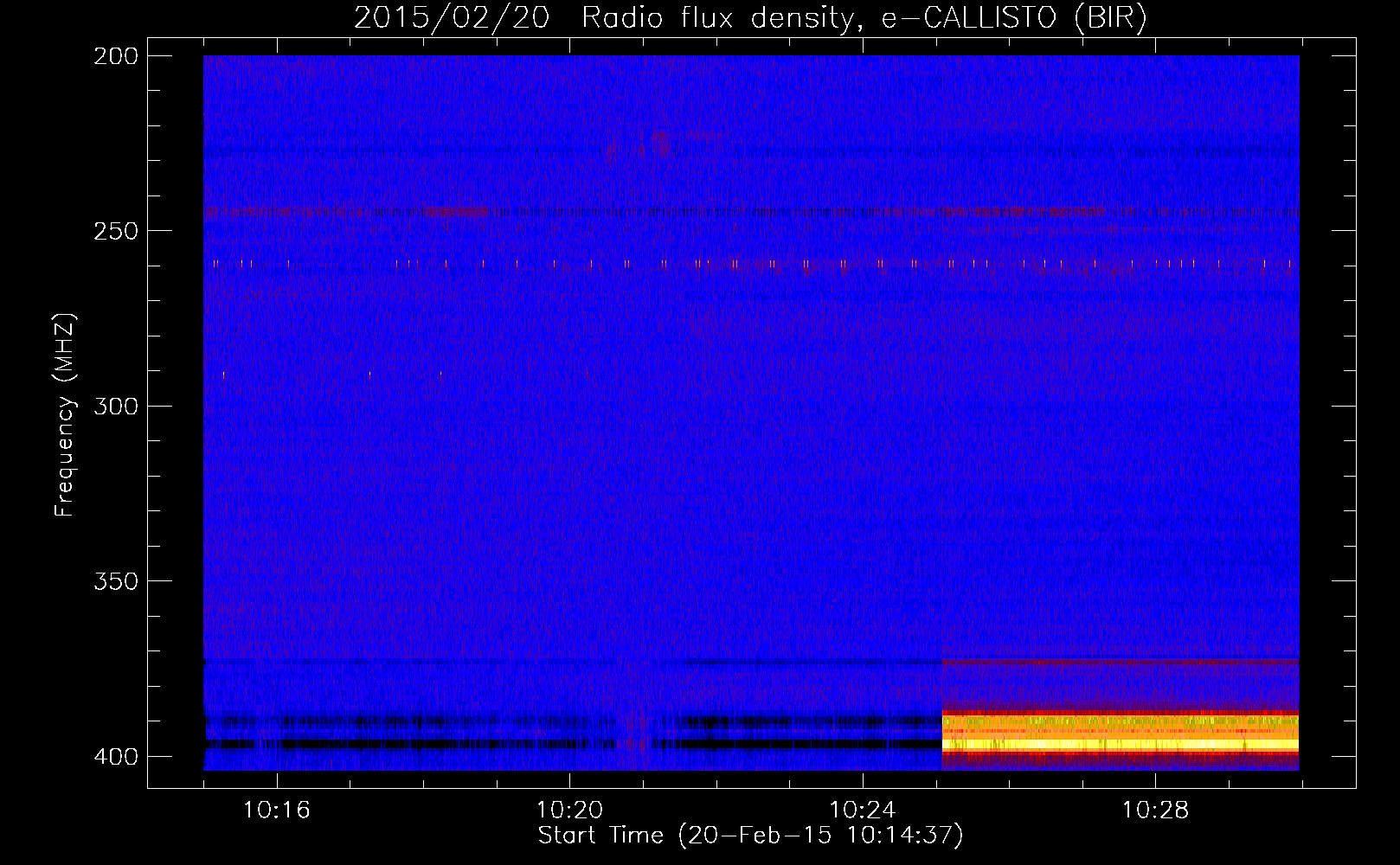Click the 10:28 time tick label
1400x865 pixels.
[x=1156, y=810]
